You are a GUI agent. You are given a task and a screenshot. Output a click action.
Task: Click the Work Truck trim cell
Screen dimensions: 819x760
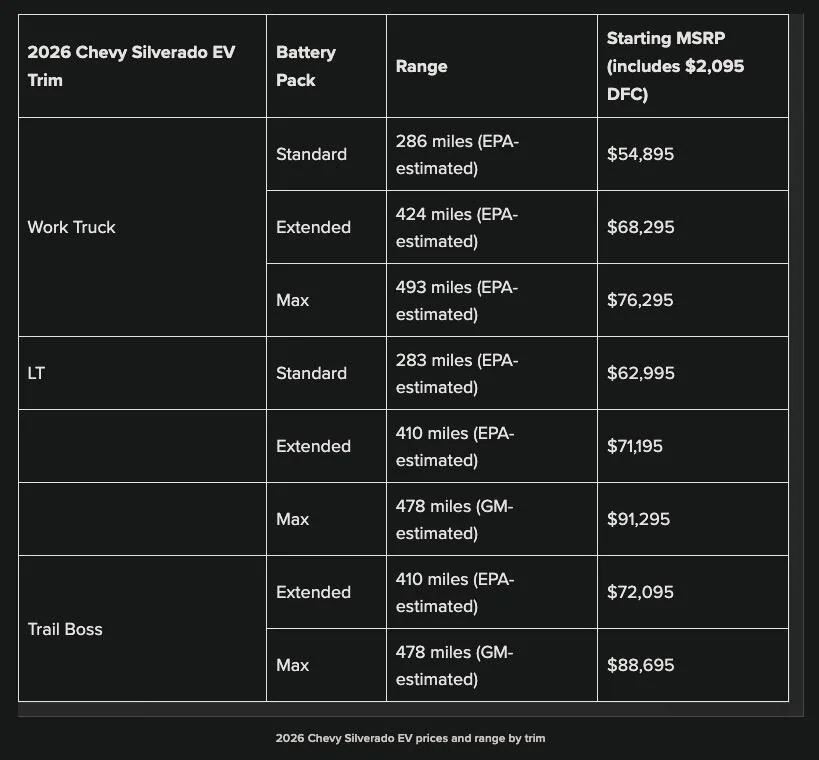[x=142, y=227]
